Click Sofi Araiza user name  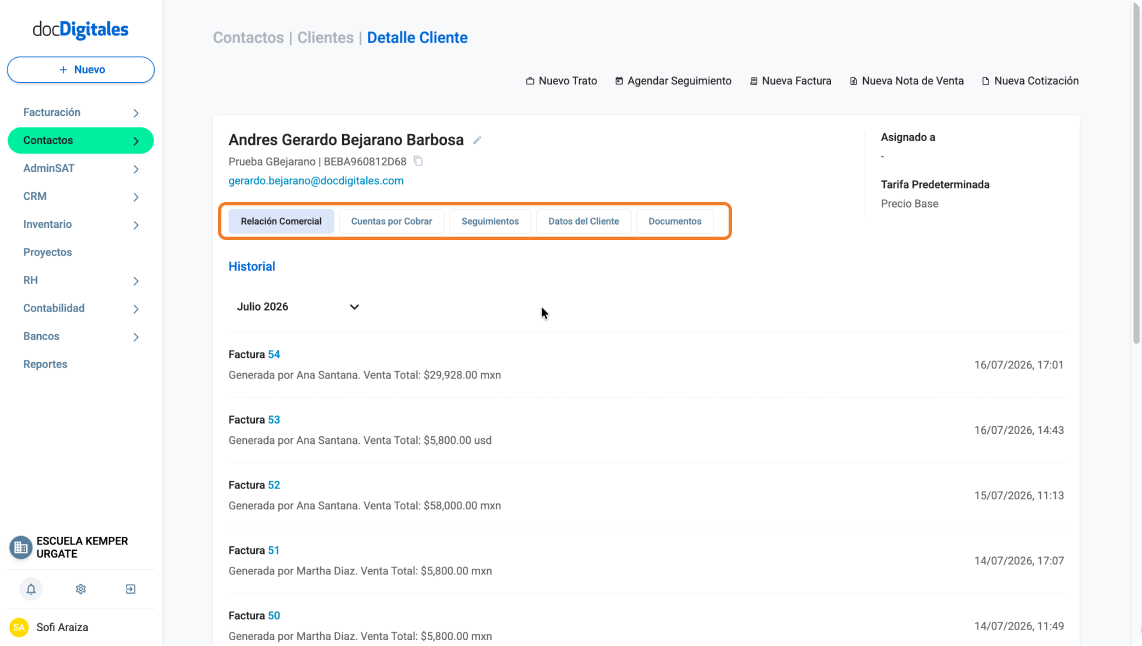tap(63, 627)
